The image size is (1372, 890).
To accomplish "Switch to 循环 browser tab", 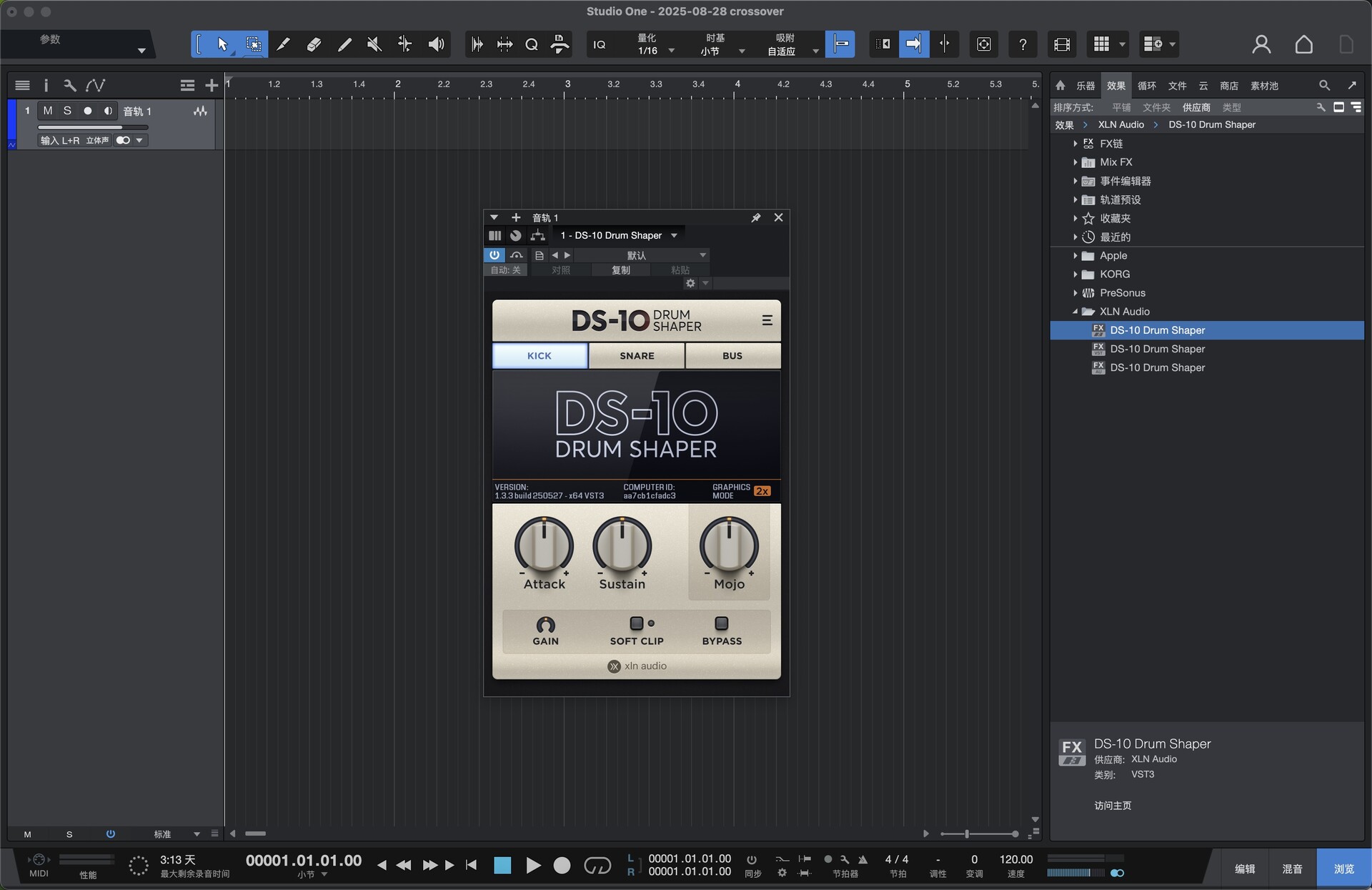I will 1146,86.
